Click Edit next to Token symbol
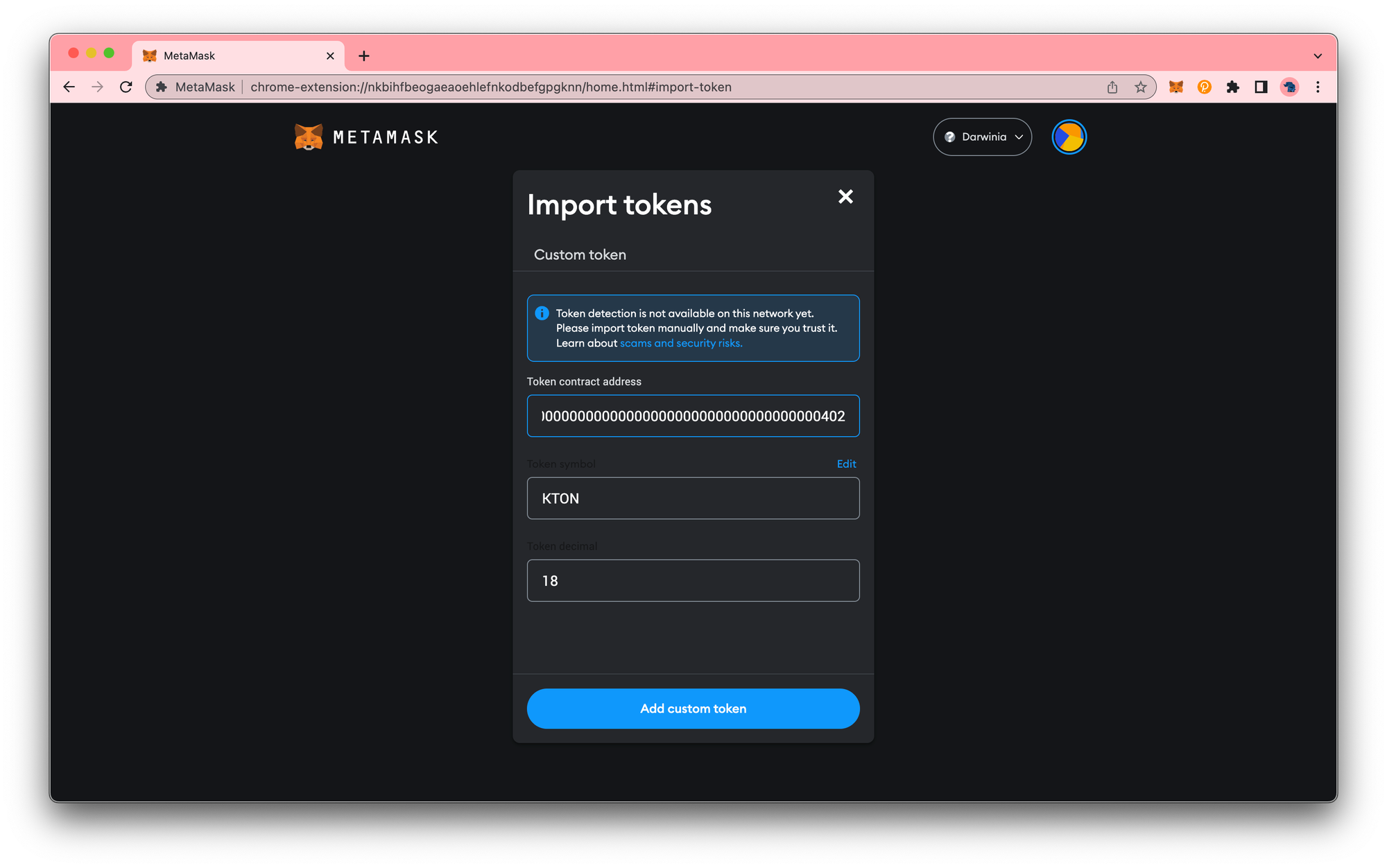The height and width of the screenshot is (868, 1387). tap(846, 464)
